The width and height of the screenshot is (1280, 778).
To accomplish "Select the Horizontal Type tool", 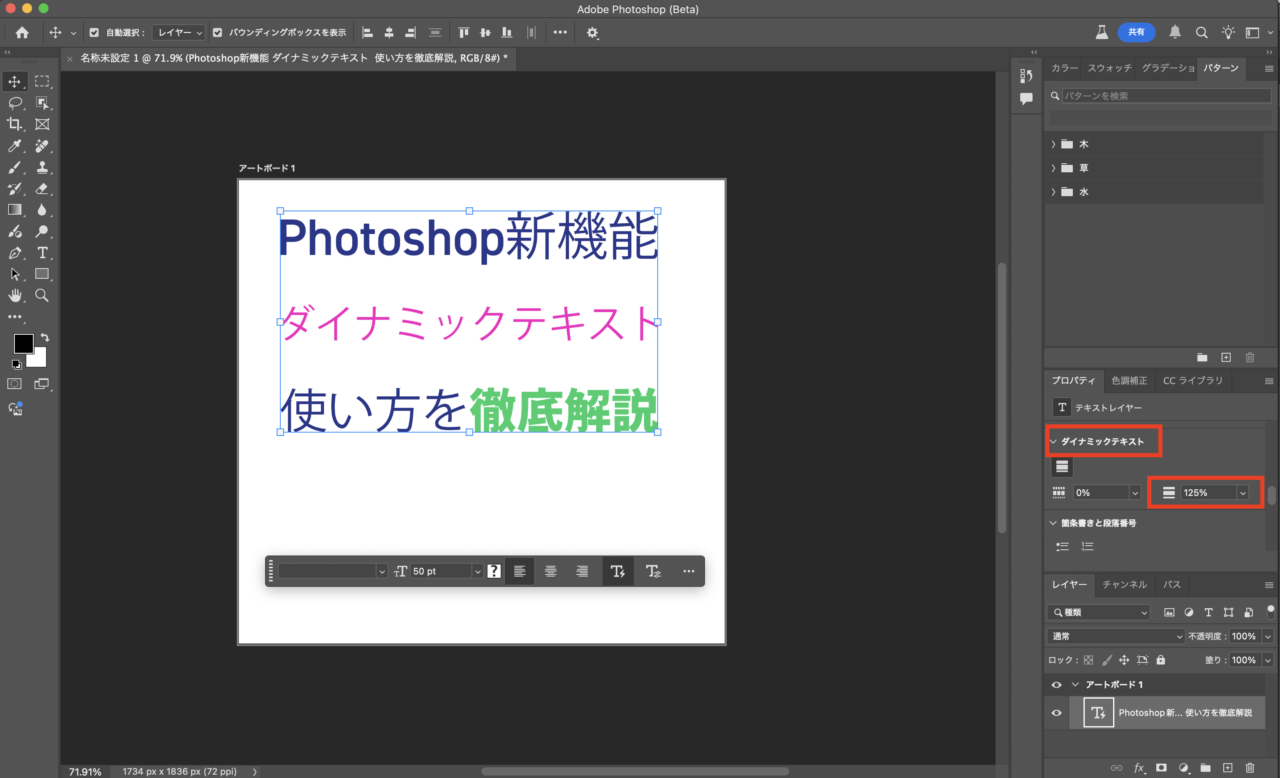I will 42,253.
